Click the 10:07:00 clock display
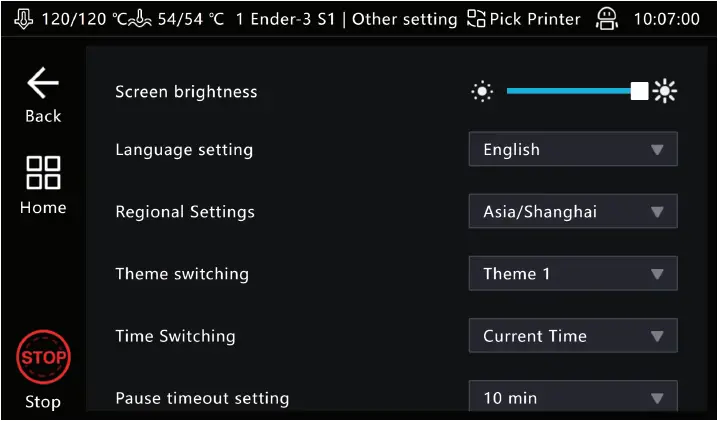 tap(667, 19)
